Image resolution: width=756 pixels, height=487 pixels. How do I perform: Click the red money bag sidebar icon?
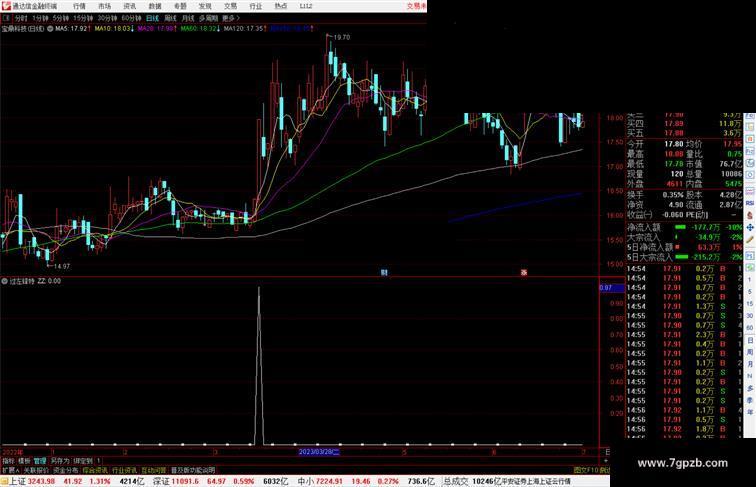coord(750,216)
